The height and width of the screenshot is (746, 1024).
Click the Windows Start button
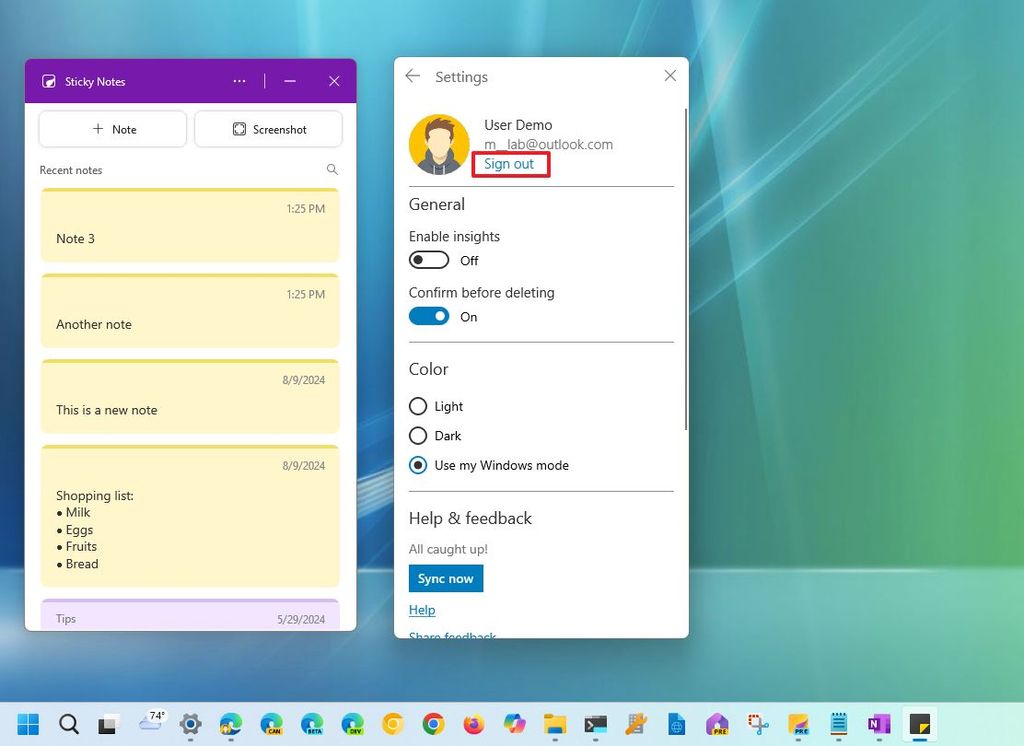28,723
